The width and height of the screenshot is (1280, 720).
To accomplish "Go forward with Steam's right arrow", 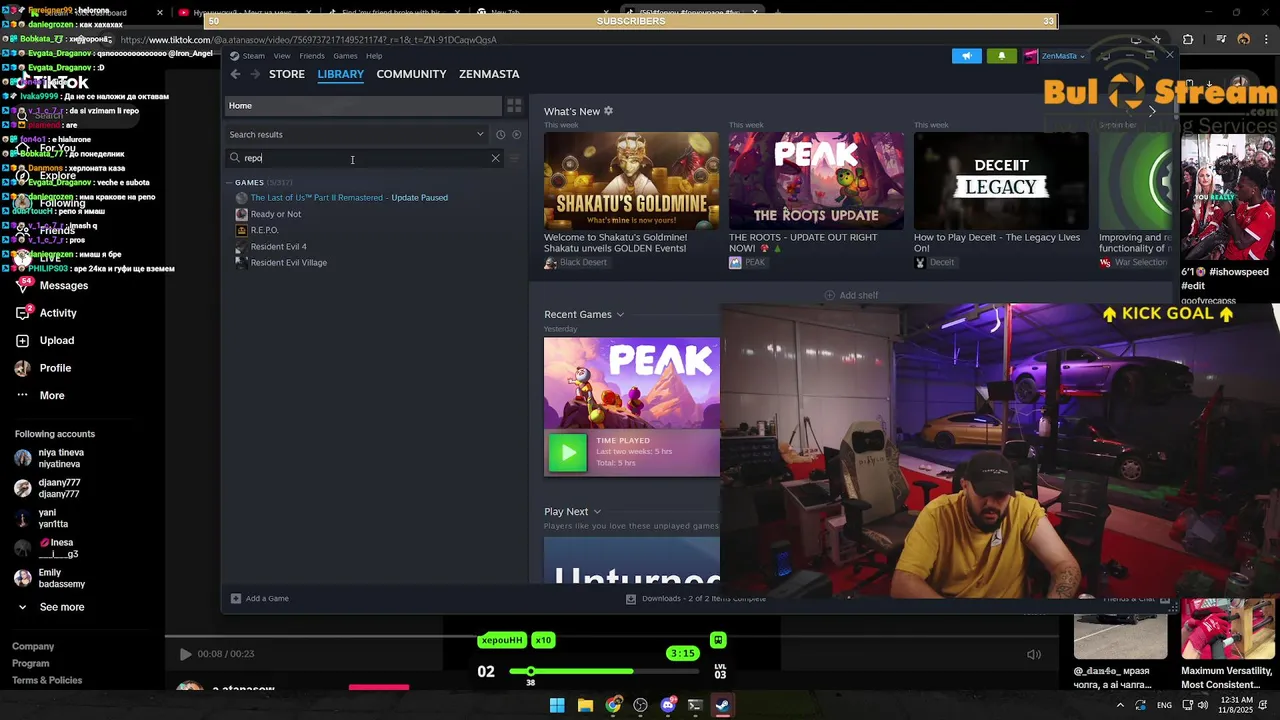I will pos(255,74).
